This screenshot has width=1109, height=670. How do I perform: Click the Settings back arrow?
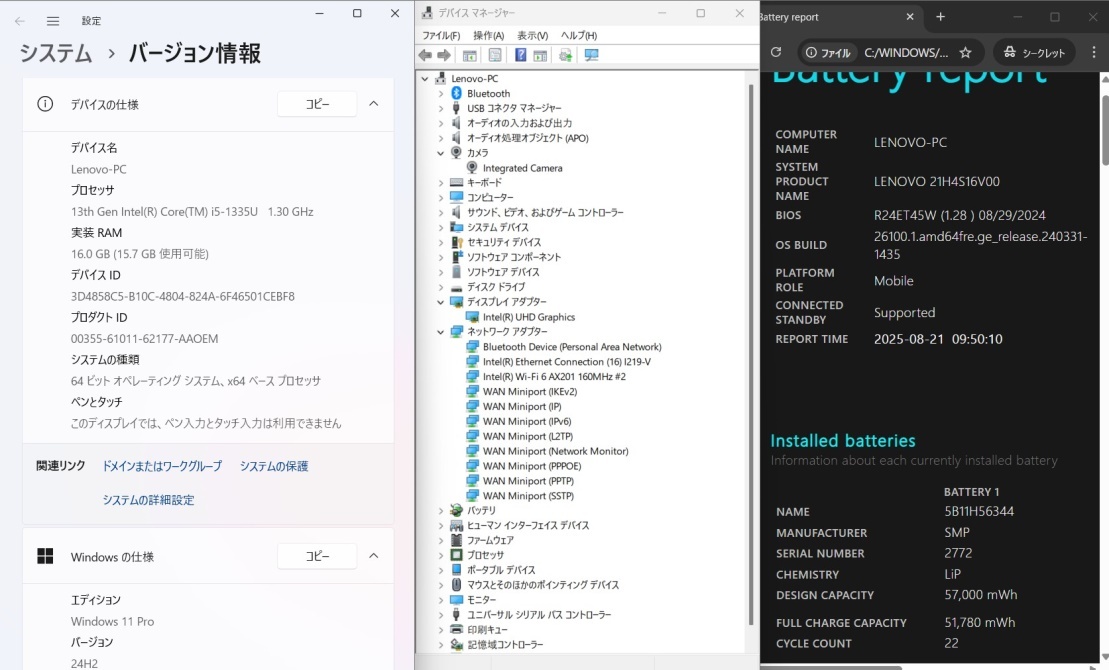(20, 21)
